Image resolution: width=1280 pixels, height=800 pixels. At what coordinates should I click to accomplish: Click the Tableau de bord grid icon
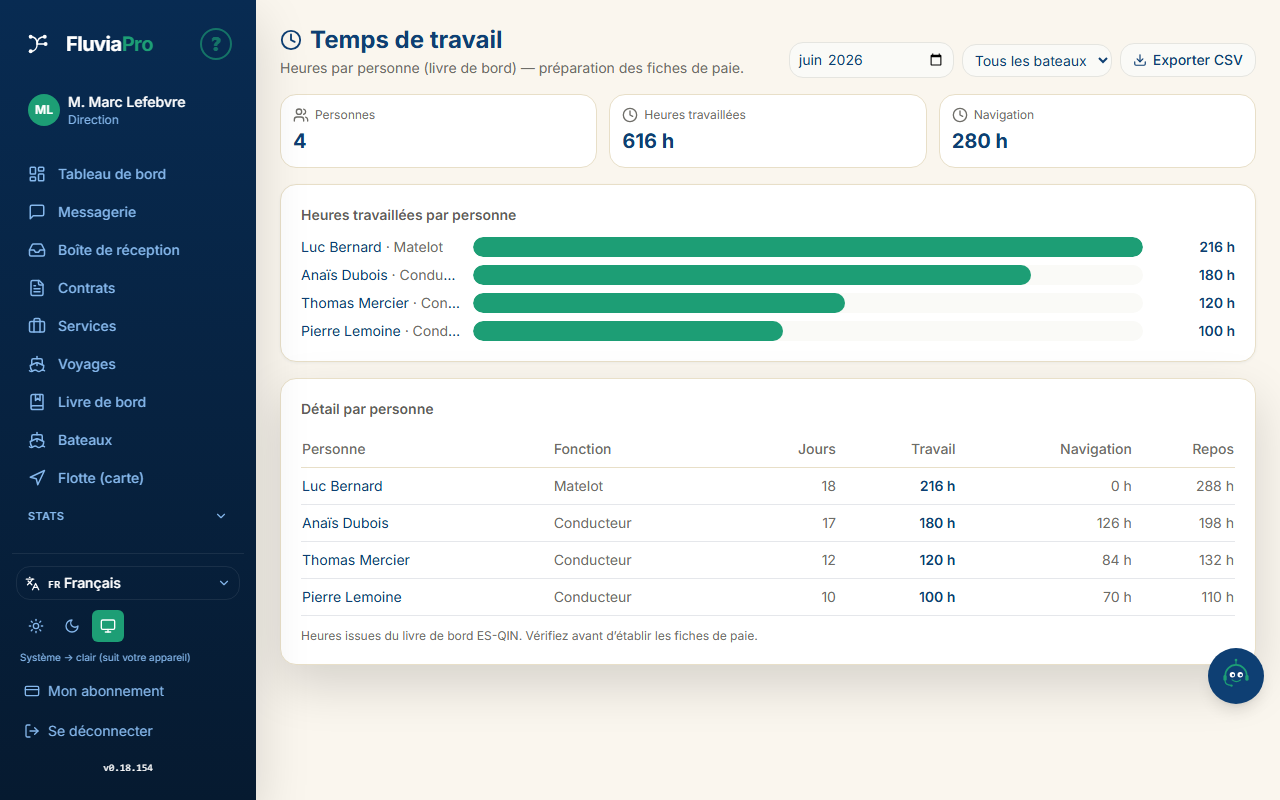(x=37, y=174)
